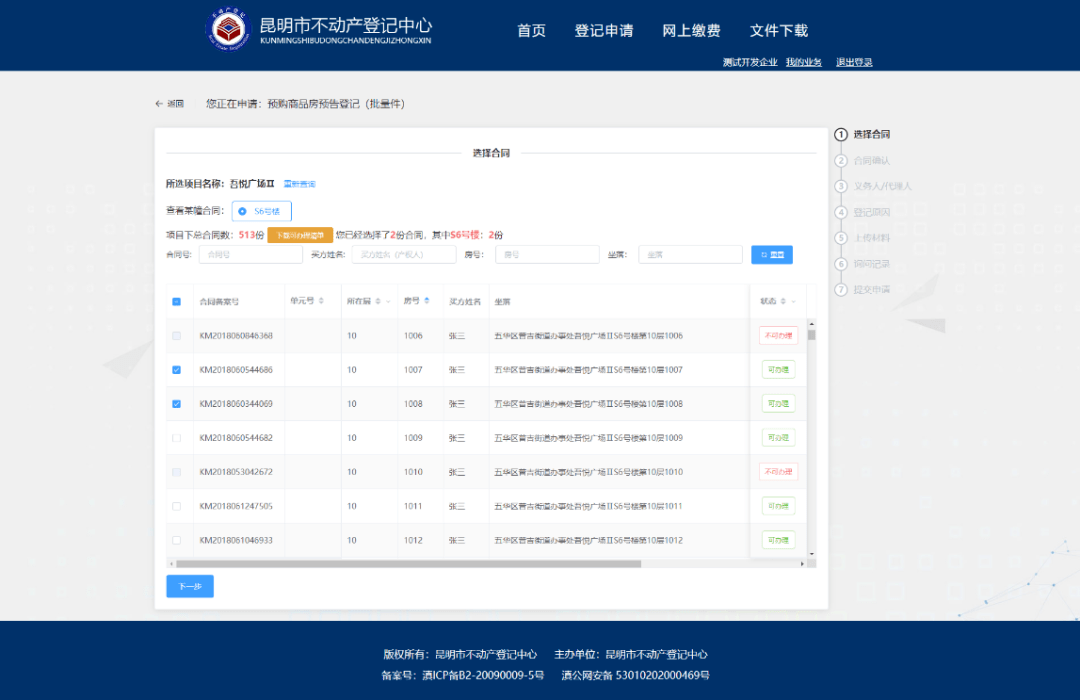Click step 1 circle 选择合同

(840, 134)
